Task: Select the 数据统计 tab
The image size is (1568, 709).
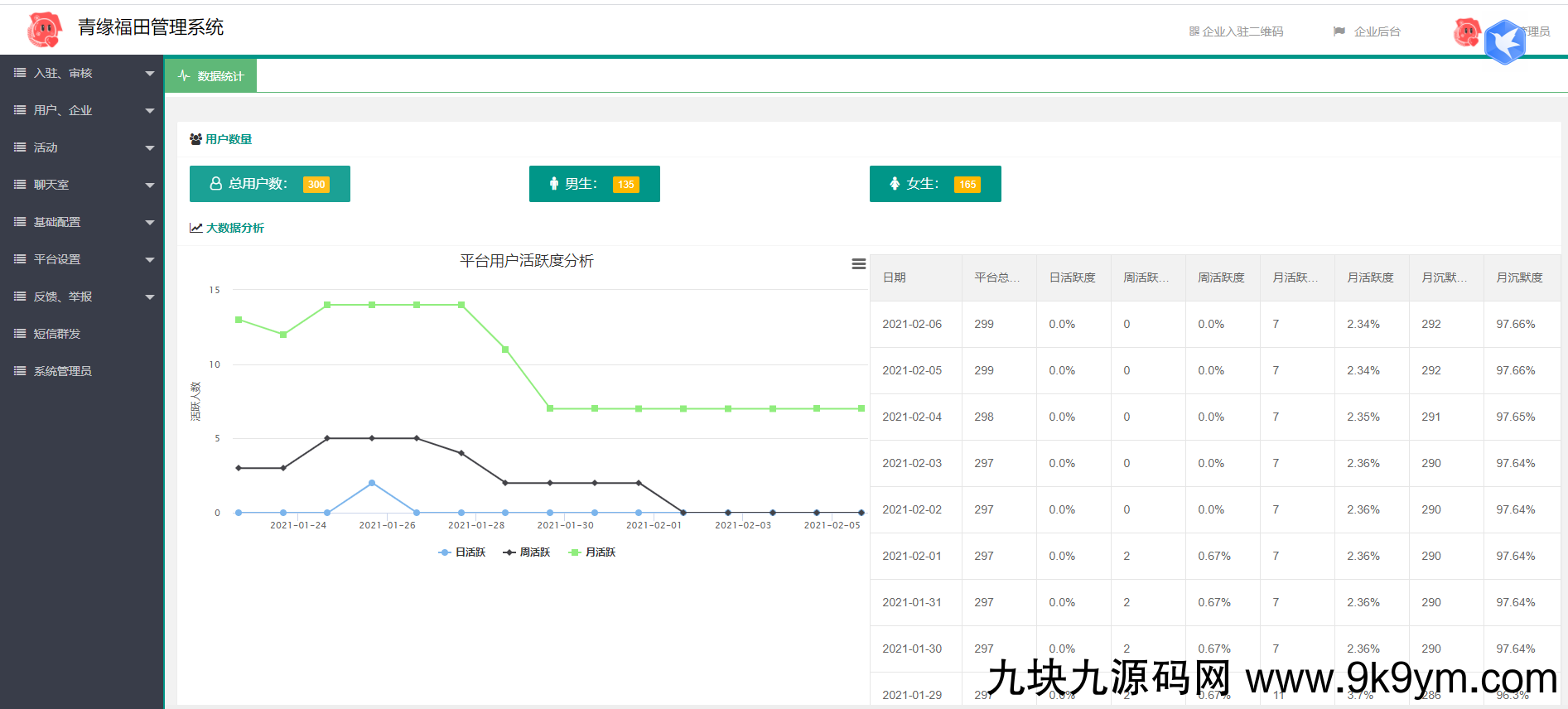Action: 211,76
